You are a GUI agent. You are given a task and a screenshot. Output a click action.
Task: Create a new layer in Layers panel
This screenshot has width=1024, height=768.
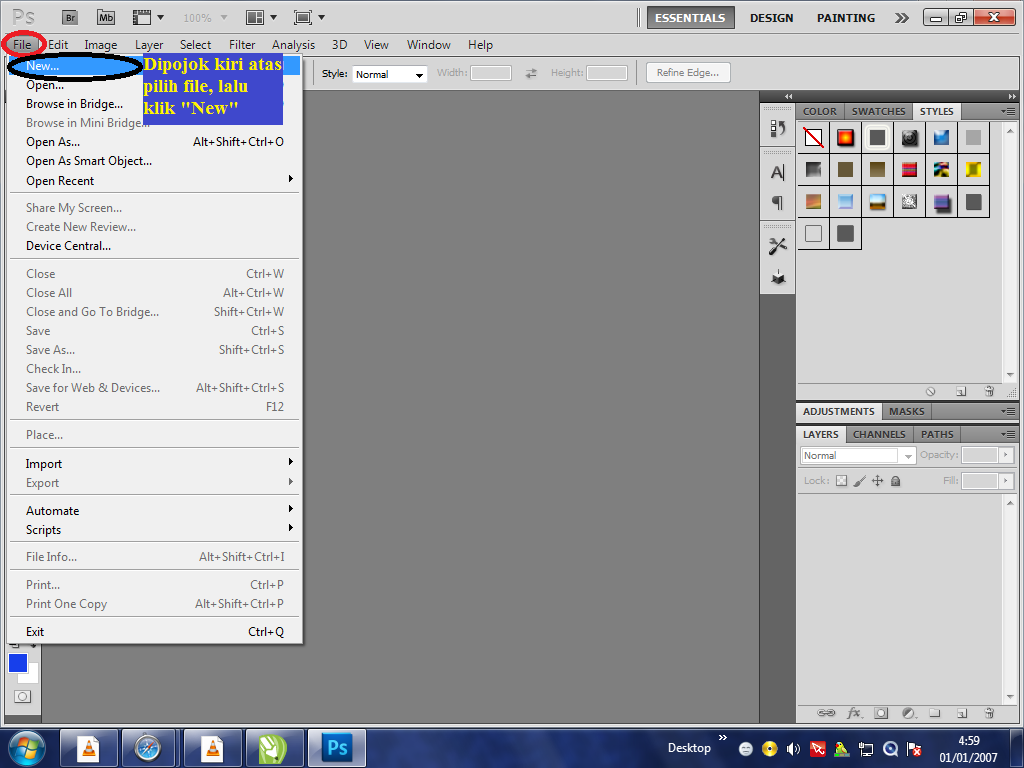(961, 712)
